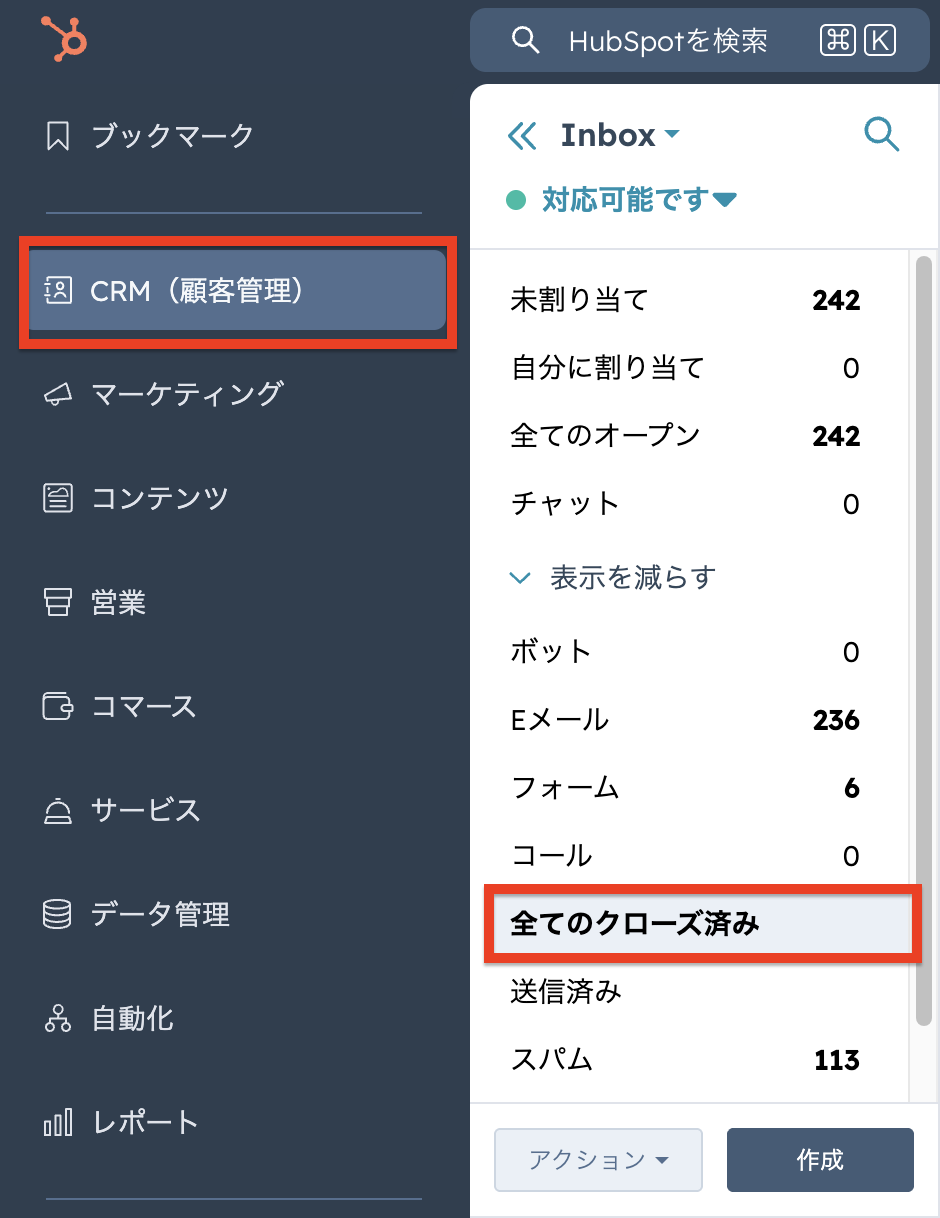The width and height of the screenshot is (940, 1218).
Task: Click the Commerce (コマース) wallet icon
Action: click(x=58, y=706)
